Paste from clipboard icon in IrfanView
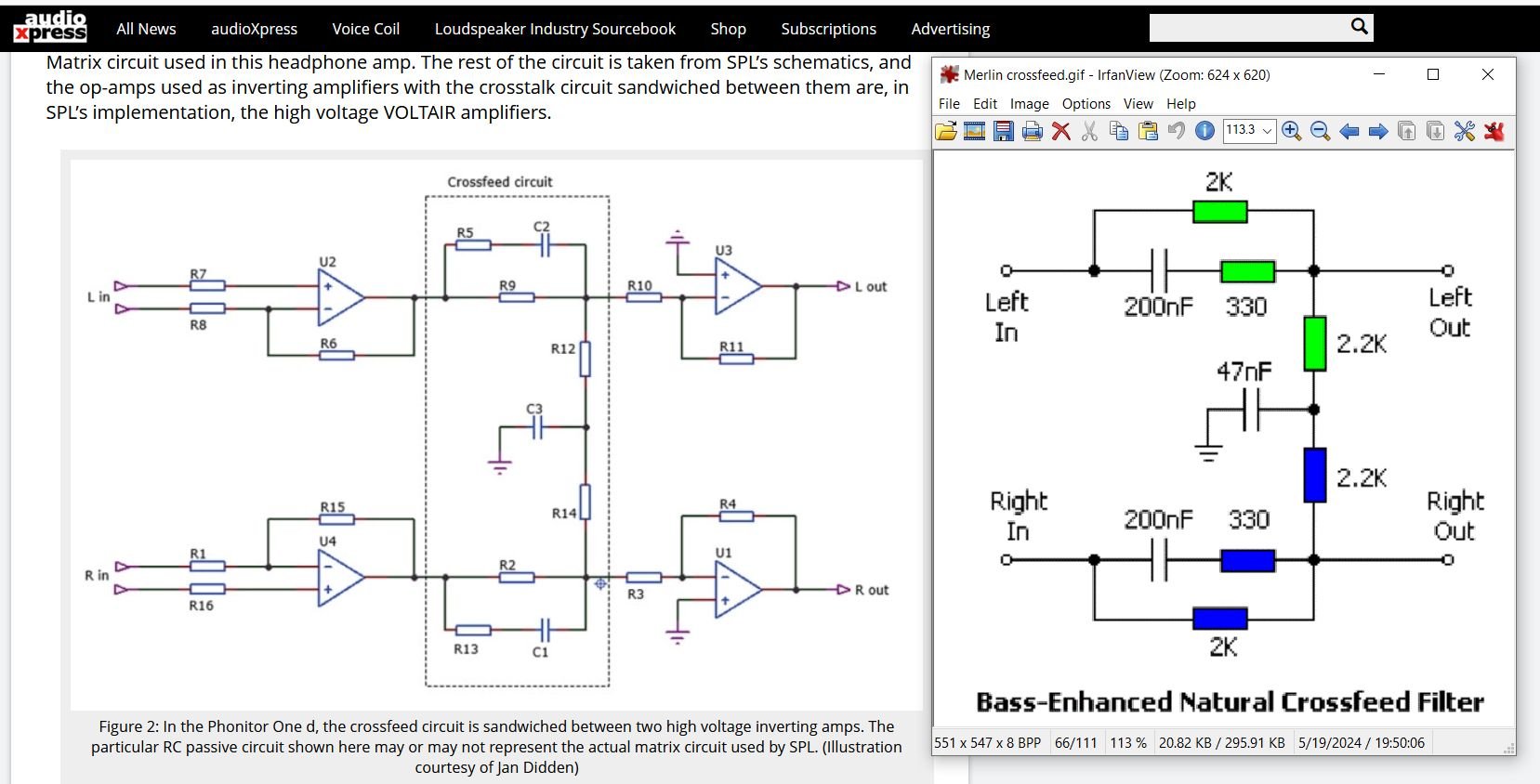This screenshot has height=784, width=1540. pyautogui.click(x=1148, y=131)
